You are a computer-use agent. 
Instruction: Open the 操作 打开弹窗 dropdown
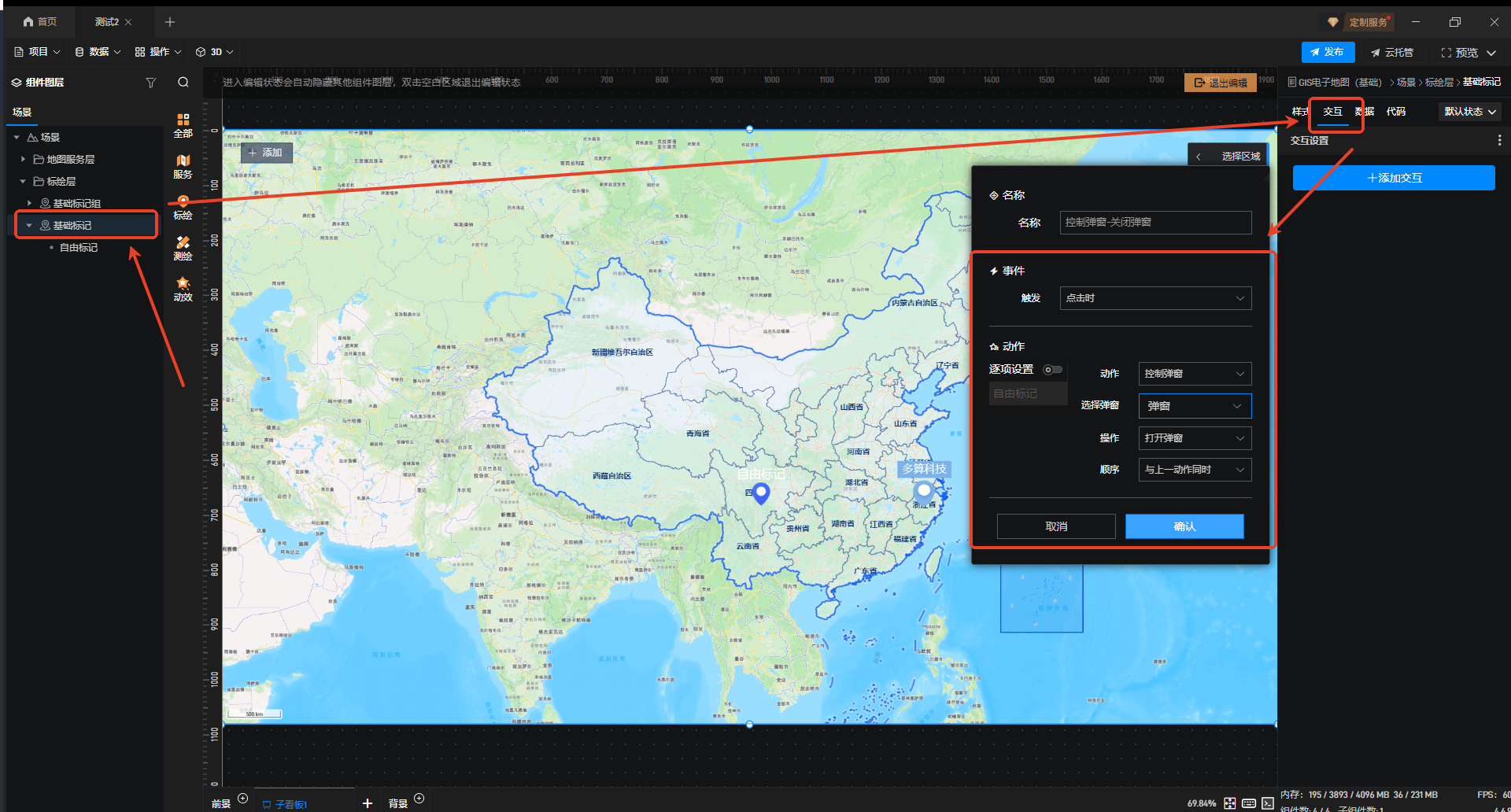pos(1194,438)
